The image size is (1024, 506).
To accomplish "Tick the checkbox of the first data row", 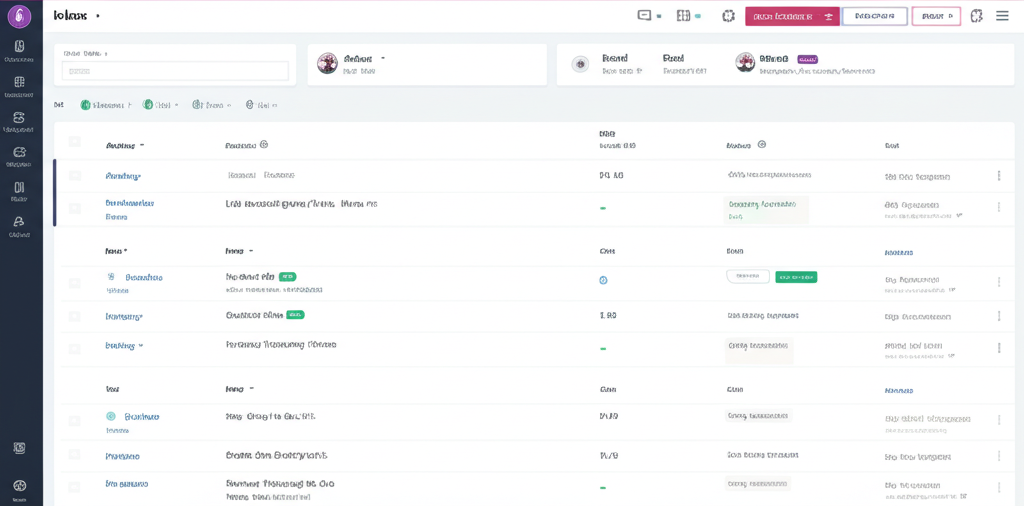I will (74, 176).
